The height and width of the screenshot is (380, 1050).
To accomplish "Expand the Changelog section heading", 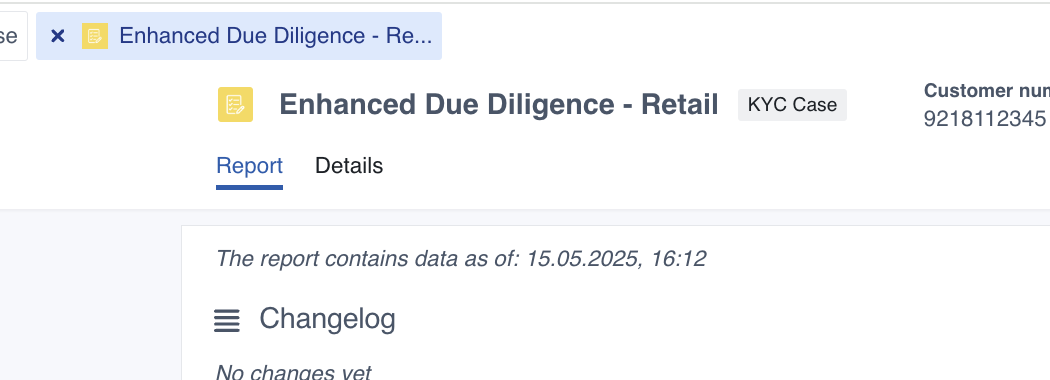I will click(x=327, y=319).
